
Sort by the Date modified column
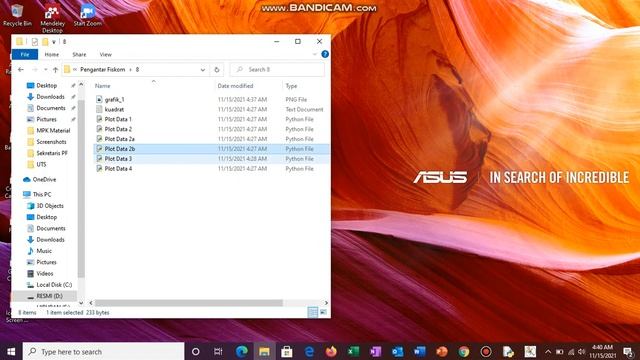pyautogui.click(x=235, y=86)
